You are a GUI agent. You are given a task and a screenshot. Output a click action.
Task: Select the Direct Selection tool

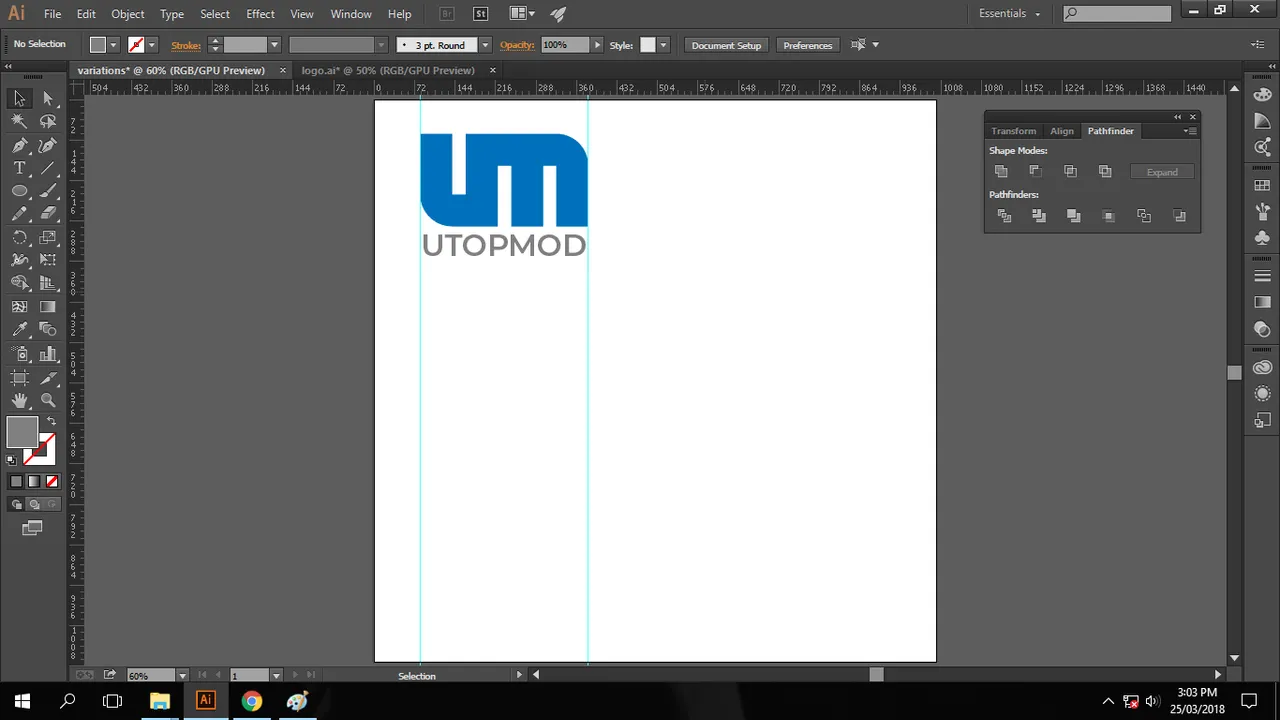(x=48, y=98)
